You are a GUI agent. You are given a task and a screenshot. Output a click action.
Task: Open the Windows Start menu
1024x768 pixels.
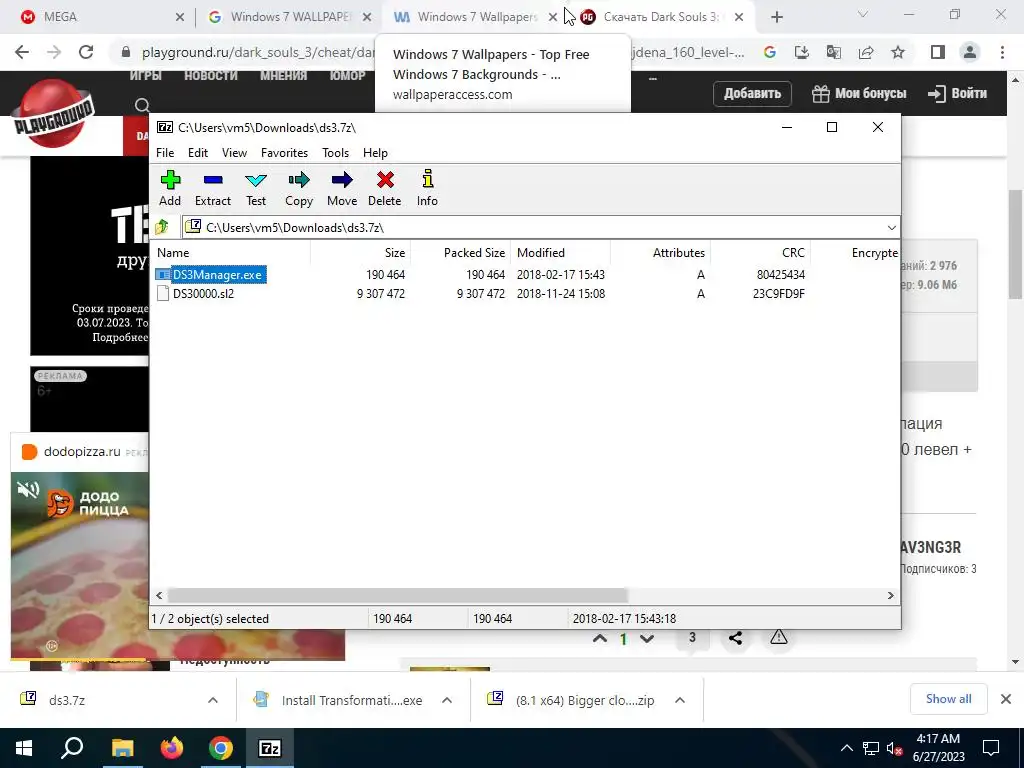click(x=24, y=748)
